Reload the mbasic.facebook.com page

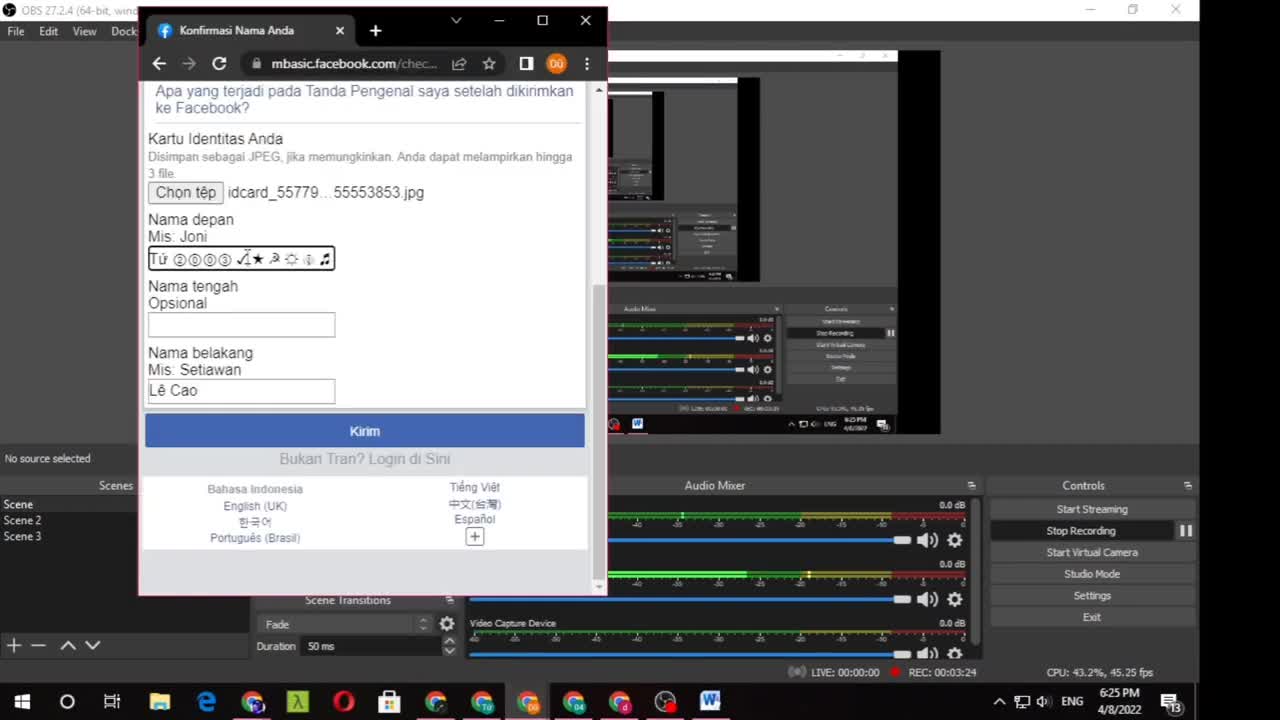tap(219, 63)
